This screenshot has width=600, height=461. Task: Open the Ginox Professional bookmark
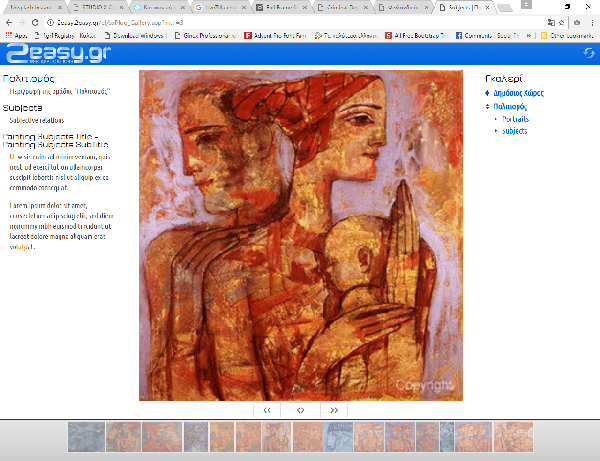pyautogui.click(x=205, y=36)
